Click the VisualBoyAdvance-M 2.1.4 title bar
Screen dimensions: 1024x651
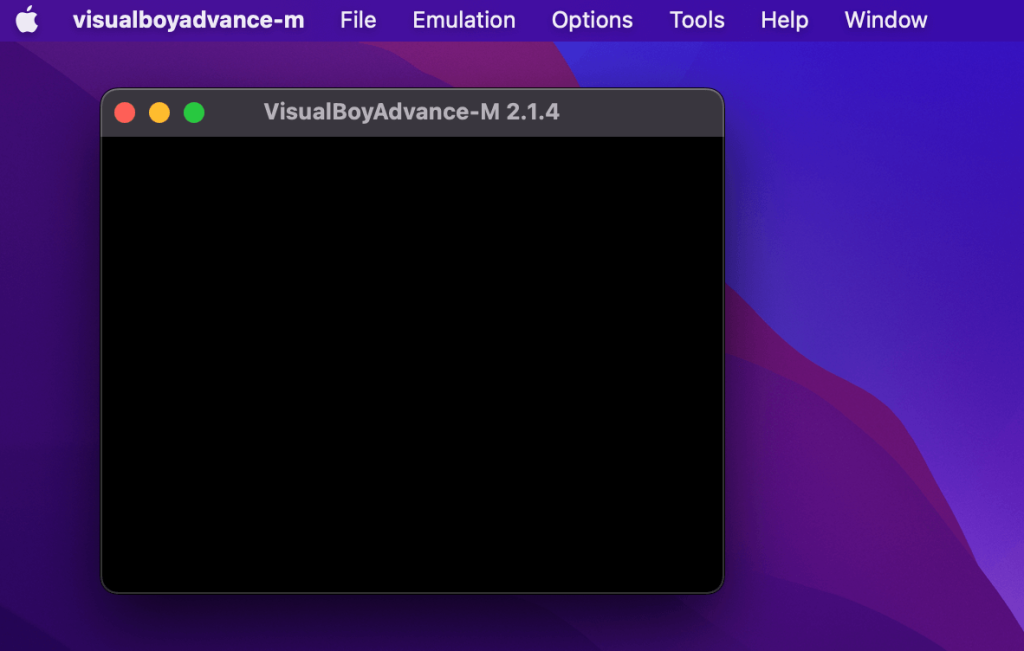410,112
